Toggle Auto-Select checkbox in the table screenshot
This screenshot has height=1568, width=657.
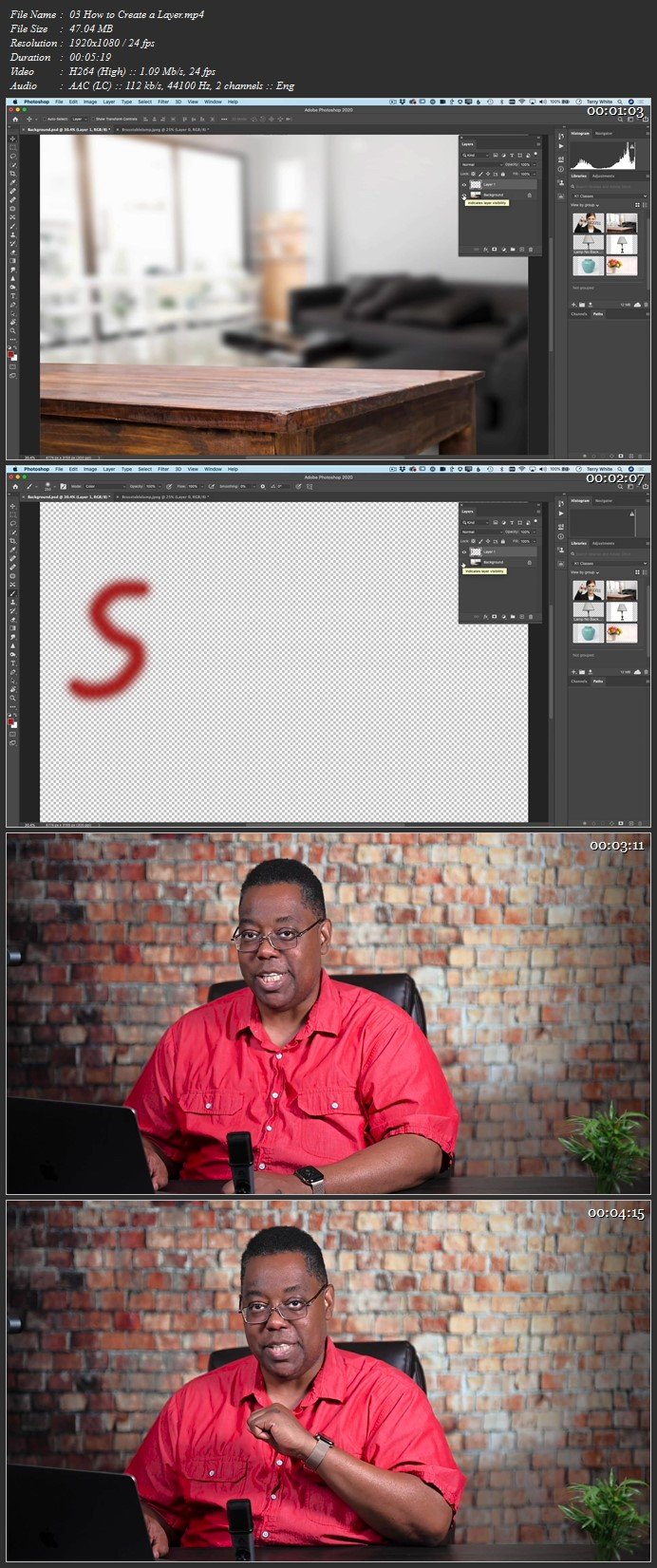coord(45,120)
